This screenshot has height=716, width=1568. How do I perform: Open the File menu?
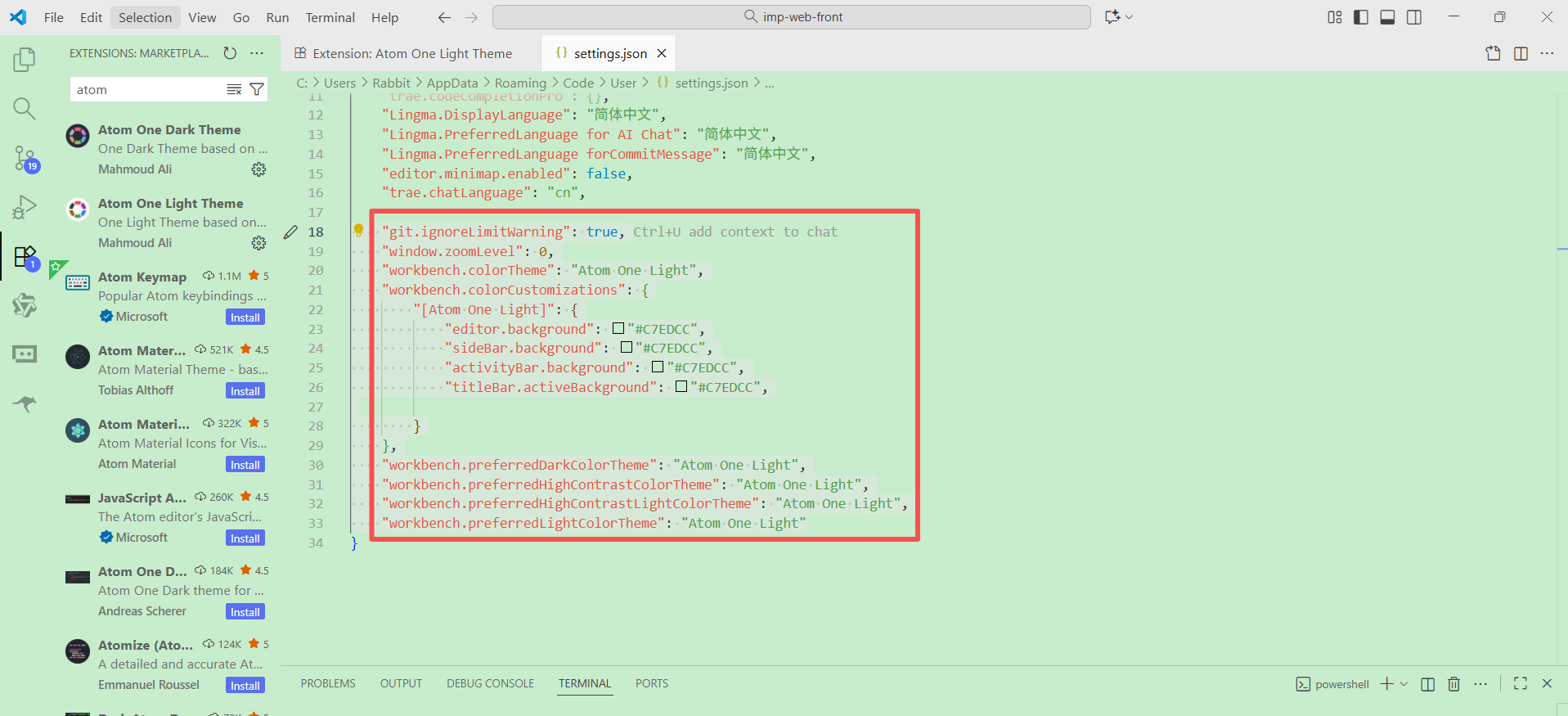(x=54, y=17)
